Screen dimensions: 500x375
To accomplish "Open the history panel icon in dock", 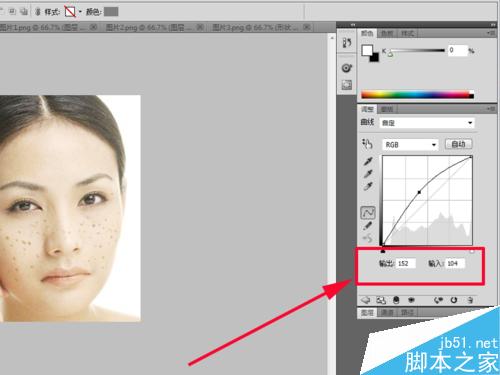I will click(347, 43).
